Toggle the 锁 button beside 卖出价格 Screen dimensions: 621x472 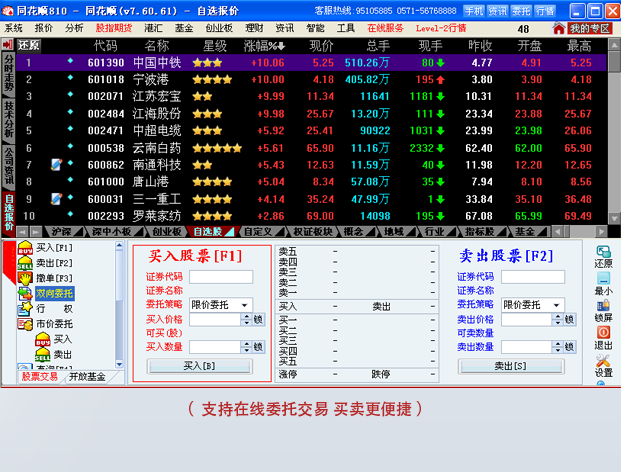(570, 319)
